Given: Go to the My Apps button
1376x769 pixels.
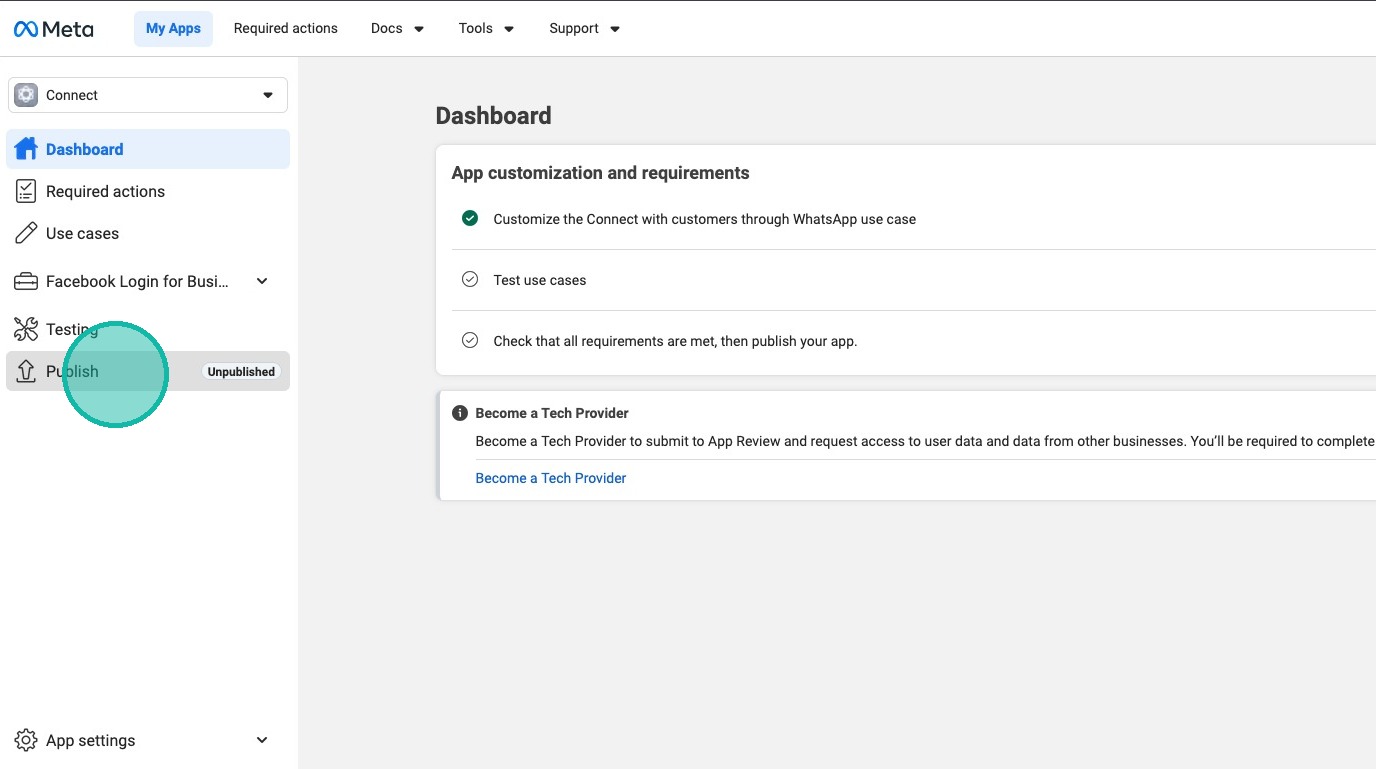Looking at the screenshot, I should click(173, 28).
